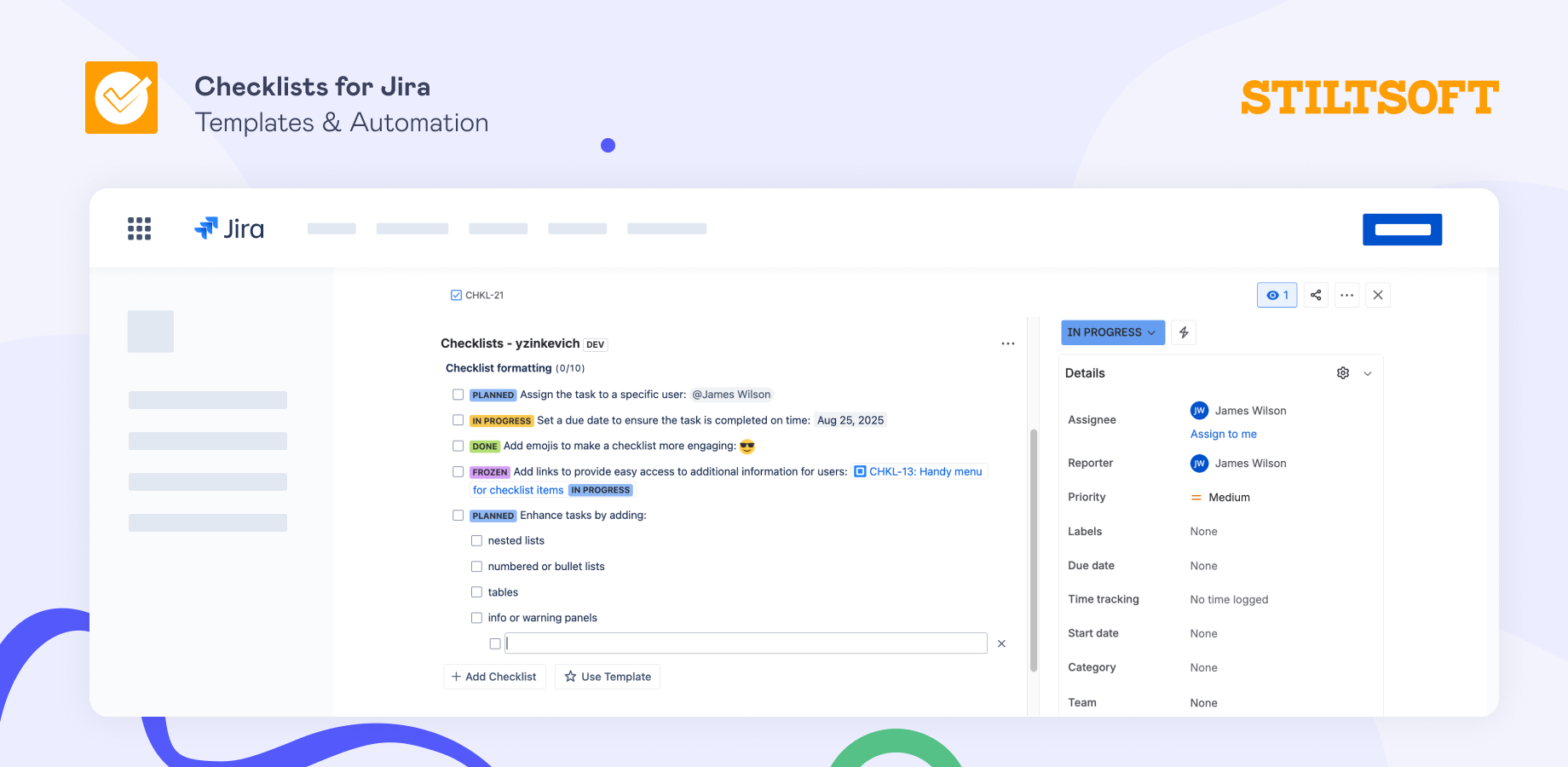Open the Jira app switcher grid icon

[138, 228]
